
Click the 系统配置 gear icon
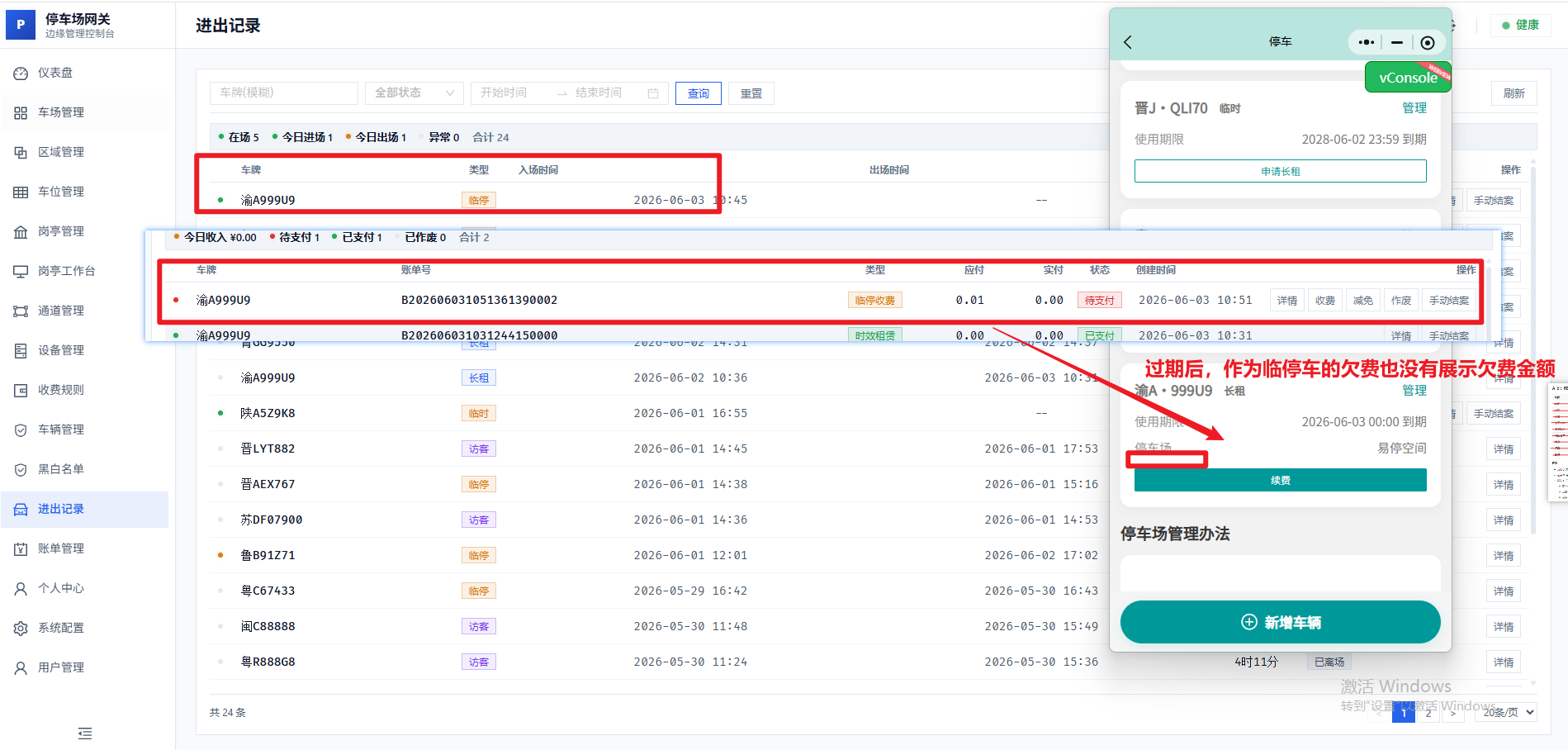point(21,628)
